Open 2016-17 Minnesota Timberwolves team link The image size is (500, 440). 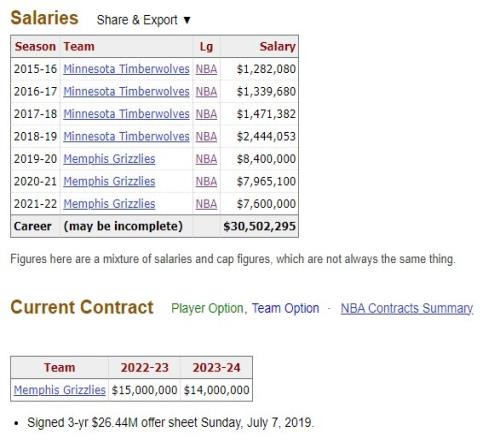pyautogui.click(x=126, y=91)
